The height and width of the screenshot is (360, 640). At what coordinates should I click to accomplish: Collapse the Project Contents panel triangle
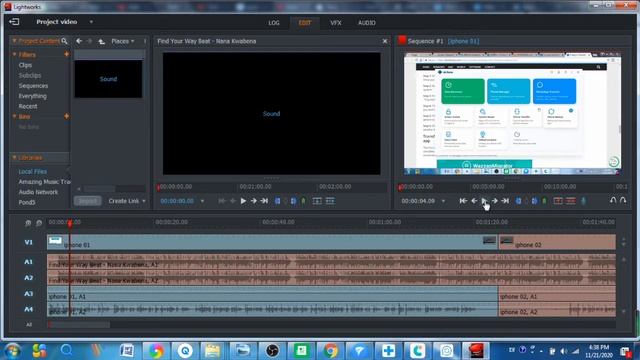coord(14,41)
